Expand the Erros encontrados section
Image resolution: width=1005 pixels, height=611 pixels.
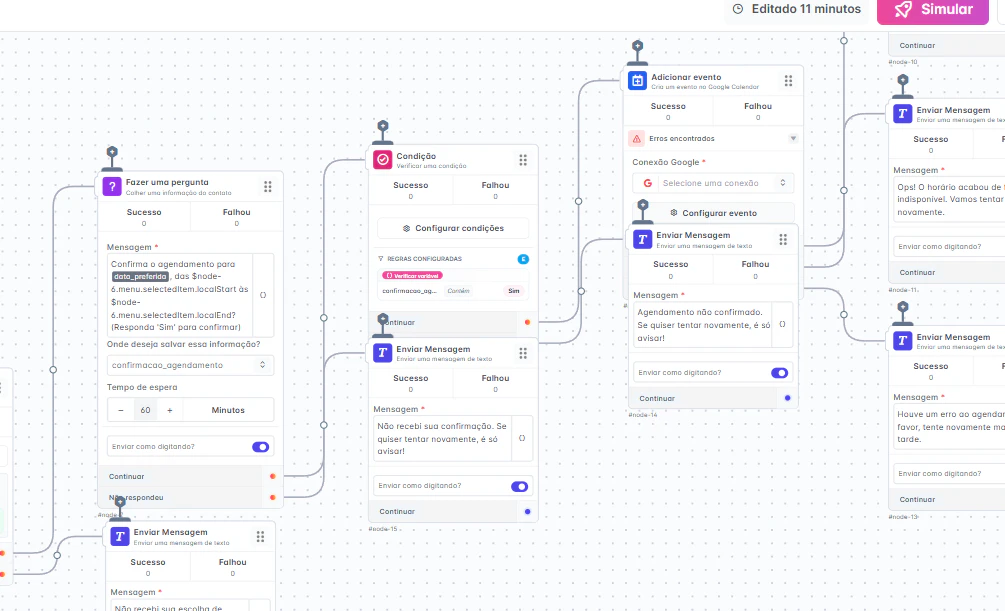click(x=793, y=138)
